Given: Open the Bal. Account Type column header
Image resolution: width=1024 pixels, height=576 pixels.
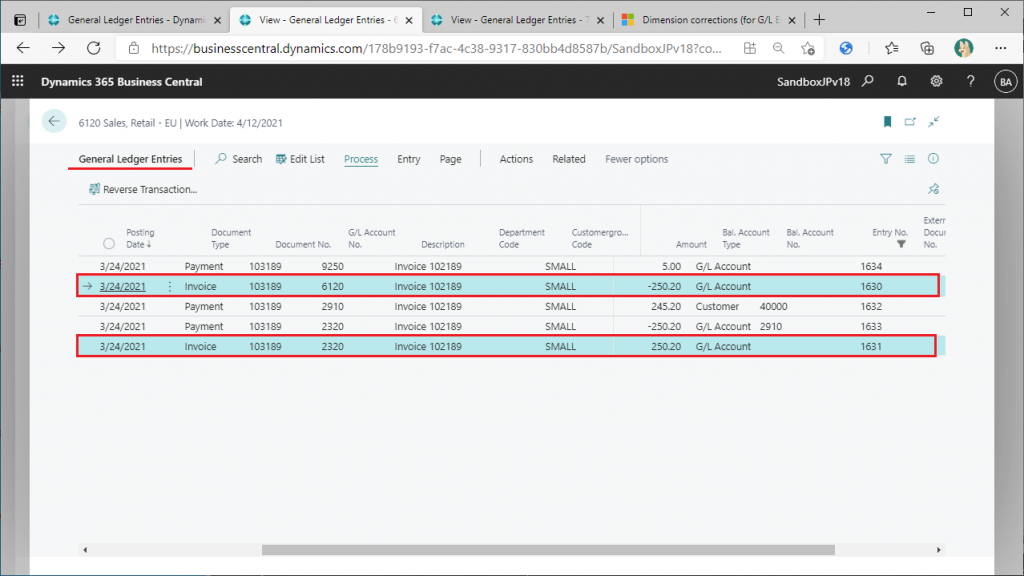Looking at the screenshot, I should [x=746, y=238].
